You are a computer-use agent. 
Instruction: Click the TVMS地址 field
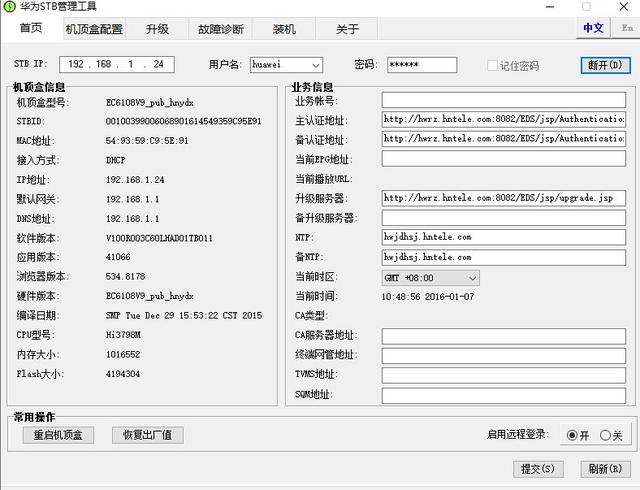504,375
